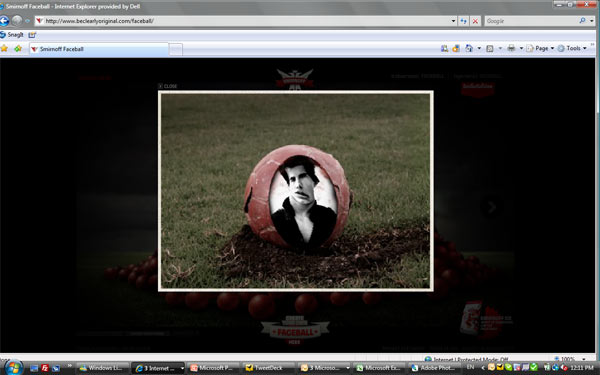Click the Smirnoff Ice bottle graphic
The height and width of the screenshot is (375, 600).
point(471,318)
